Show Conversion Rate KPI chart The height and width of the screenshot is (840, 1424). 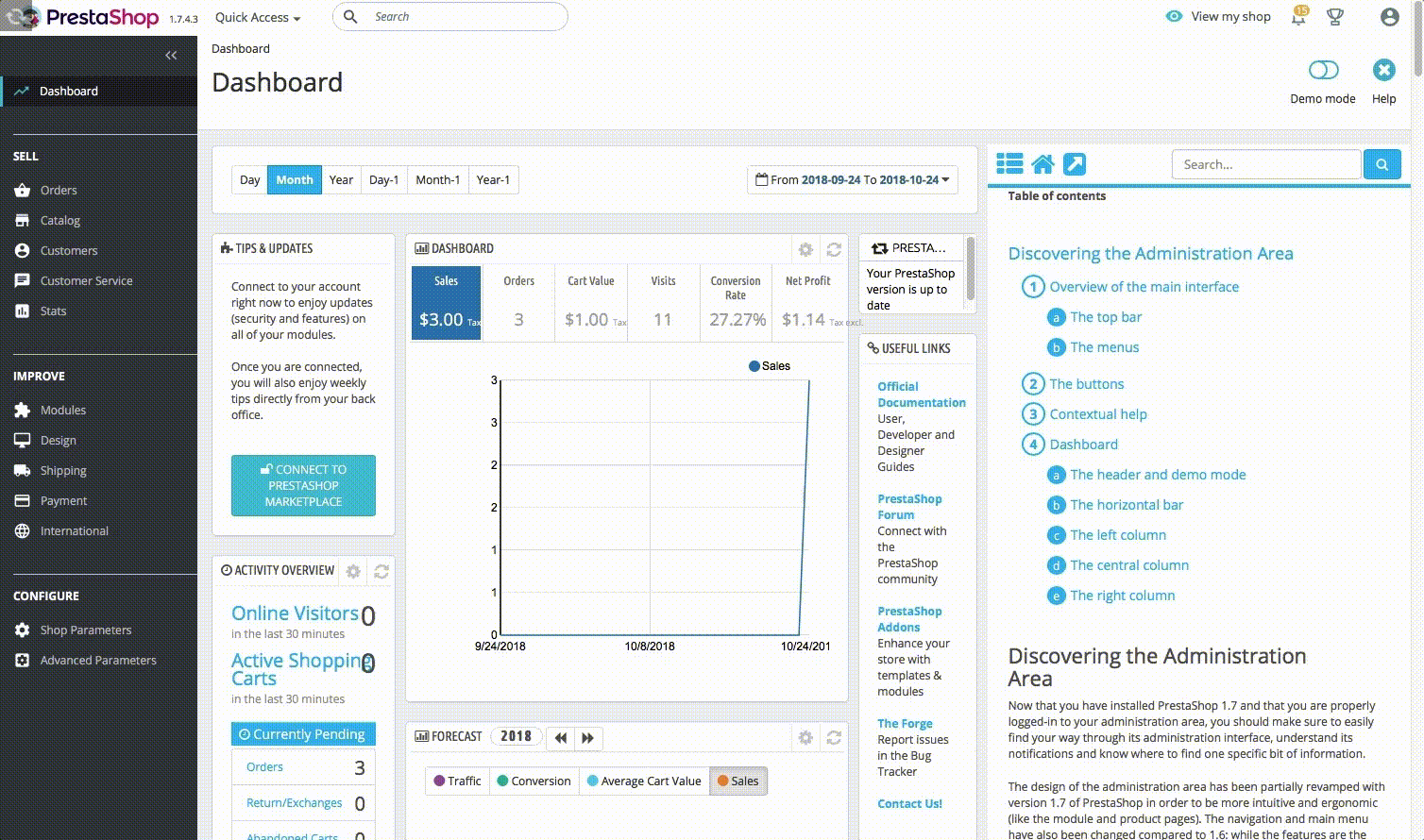(736, 303)
